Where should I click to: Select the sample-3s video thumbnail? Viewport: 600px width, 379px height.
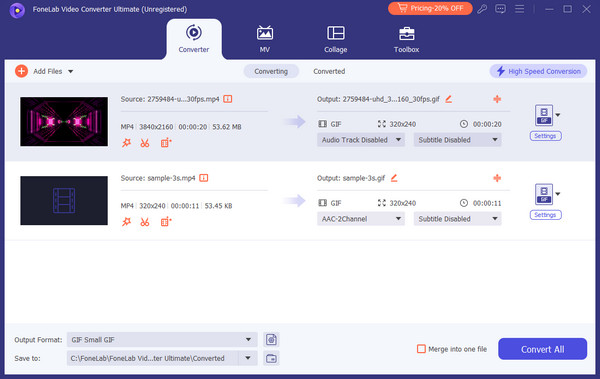(x=64, y=200)
